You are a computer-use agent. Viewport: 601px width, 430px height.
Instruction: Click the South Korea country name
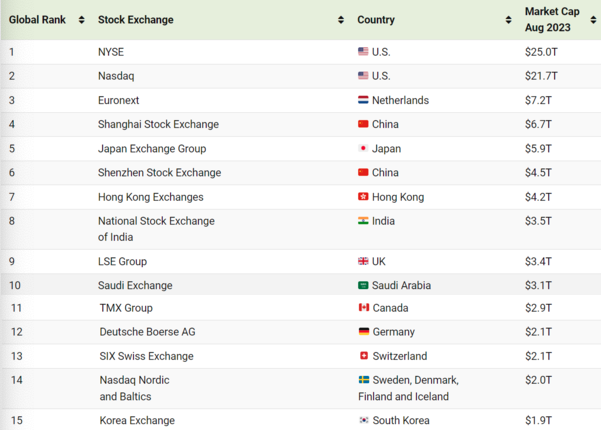[401, 420]
